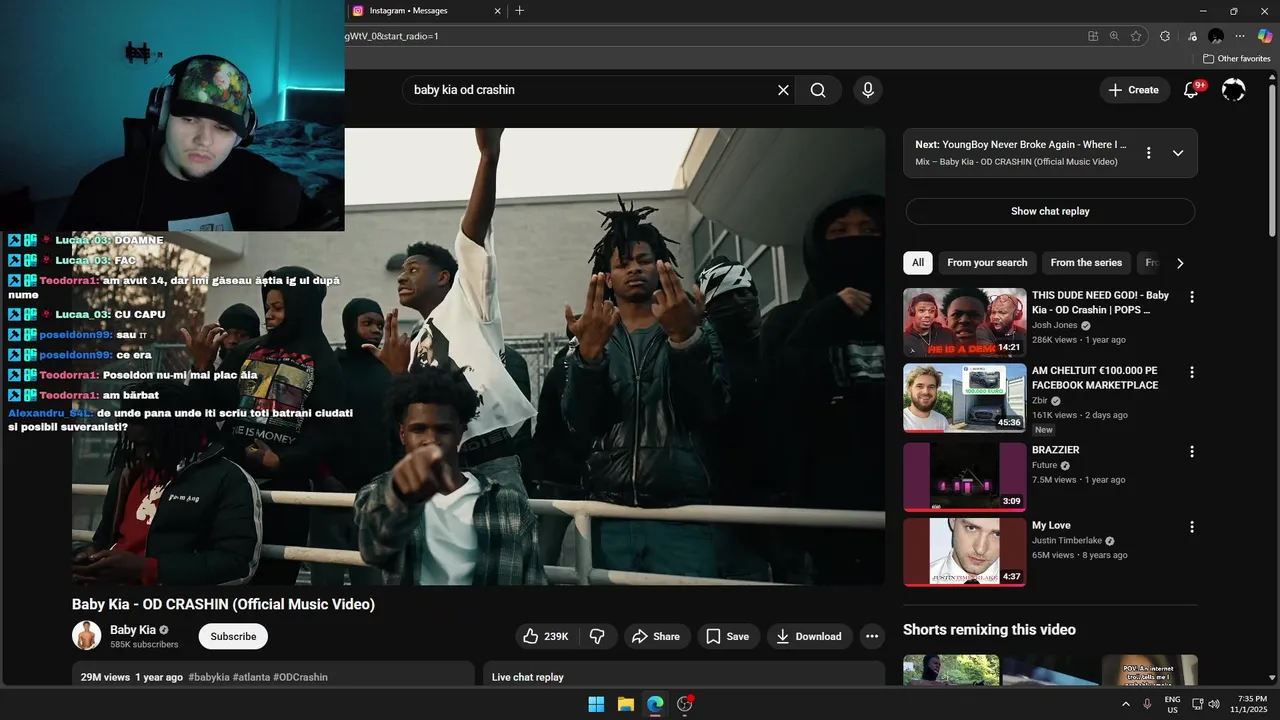Start voice search with the microphone icon
This screenshot has height=720, width=1280.
(x=868, y=90)
